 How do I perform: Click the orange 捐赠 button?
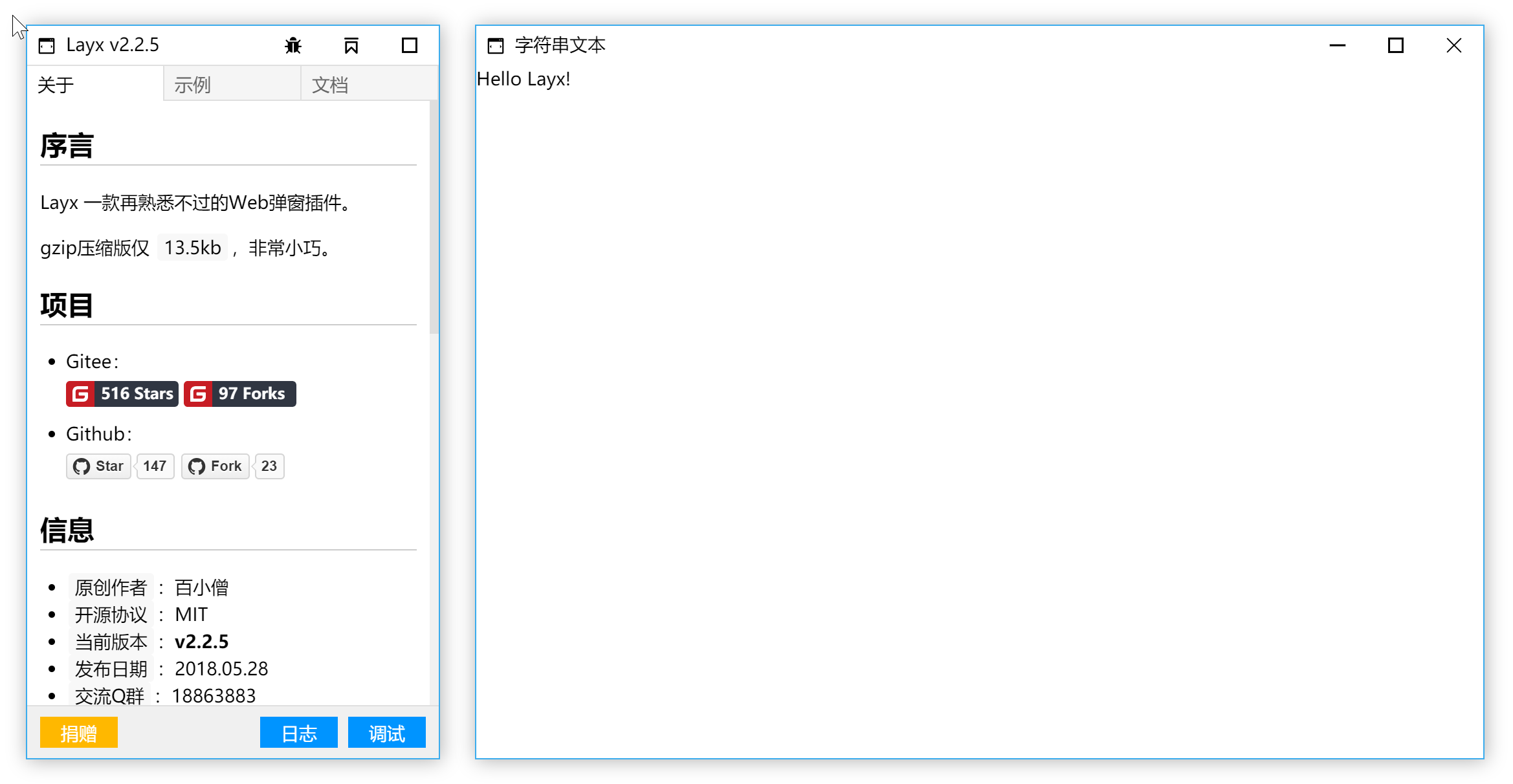pos(79,733)
